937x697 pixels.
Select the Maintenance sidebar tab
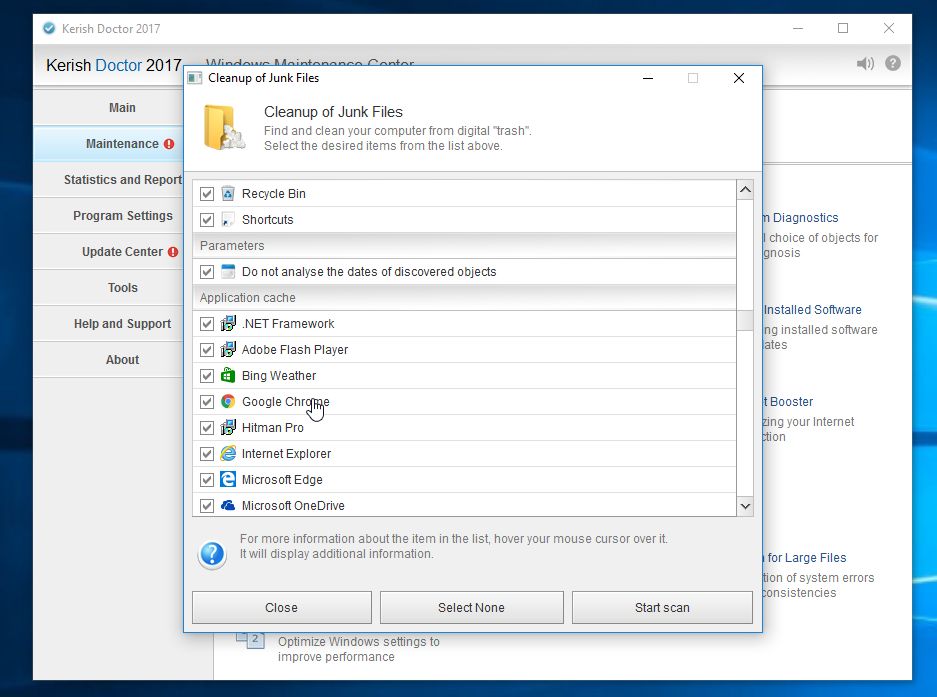click(x=108, y=143)
